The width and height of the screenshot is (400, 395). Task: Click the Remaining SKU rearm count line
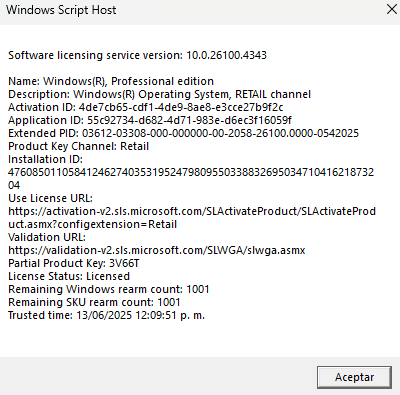pyautogui.click(x=94, y=302)
